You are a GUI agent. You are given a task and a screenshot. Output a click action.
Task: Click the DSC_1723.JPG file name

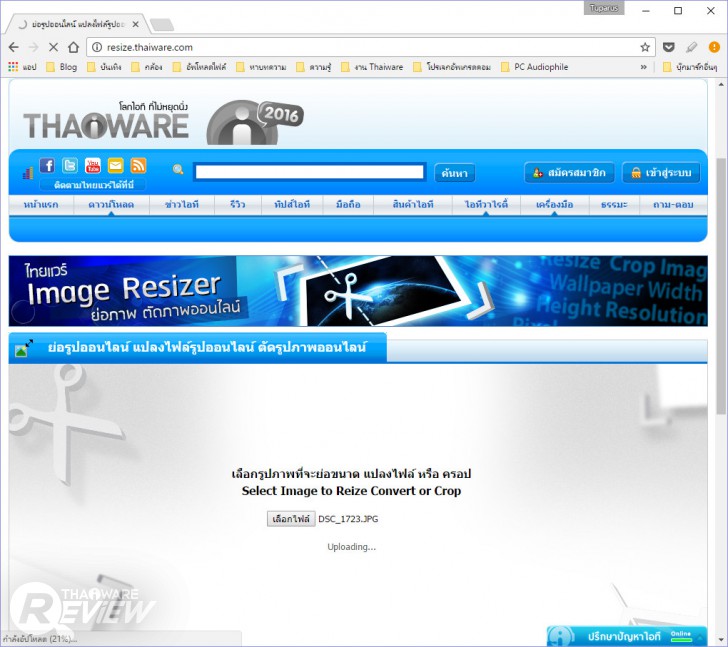click(348, 519)
